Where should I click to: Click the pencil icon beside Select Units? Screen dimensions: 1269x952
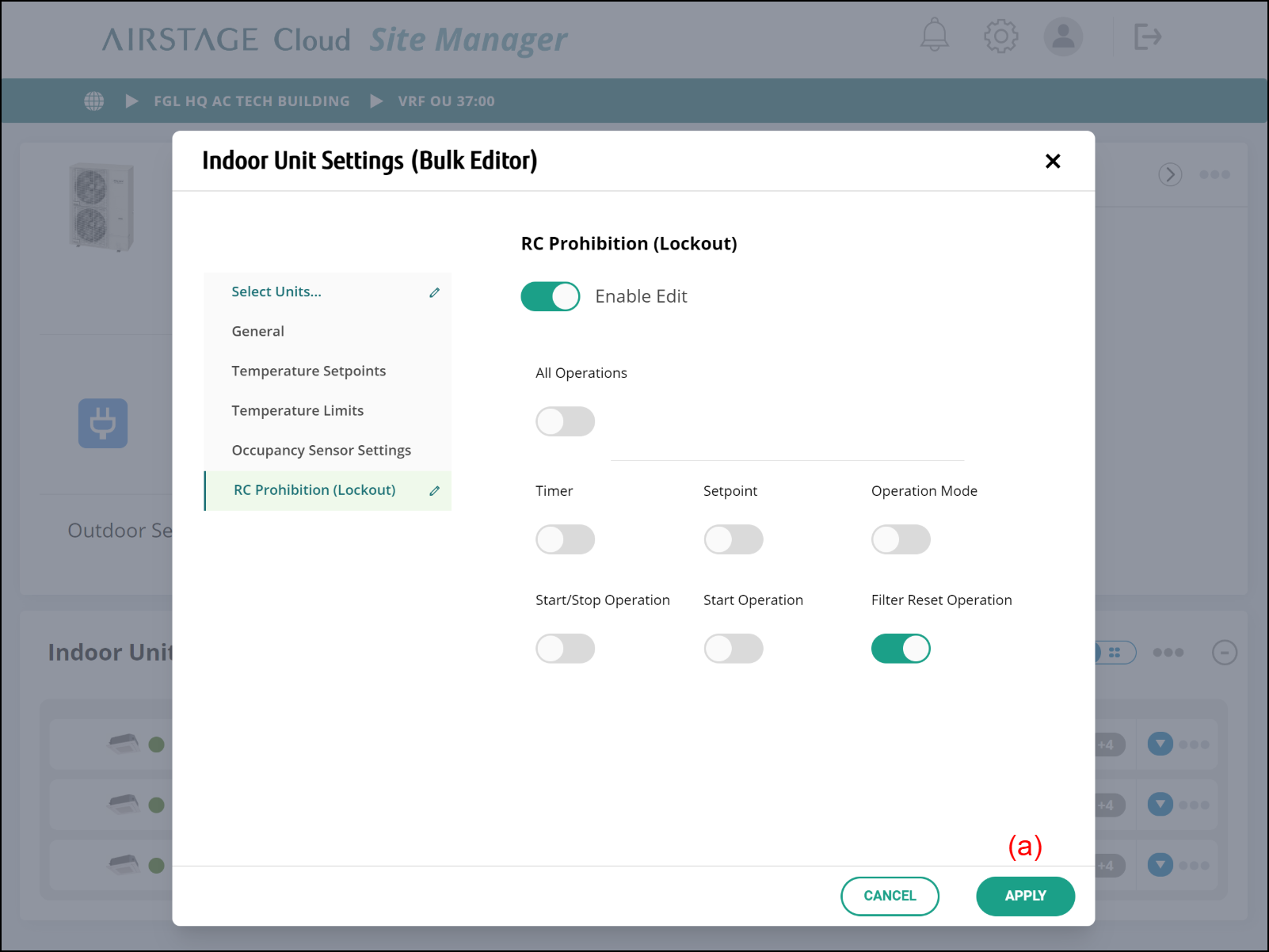pos(434,292)
